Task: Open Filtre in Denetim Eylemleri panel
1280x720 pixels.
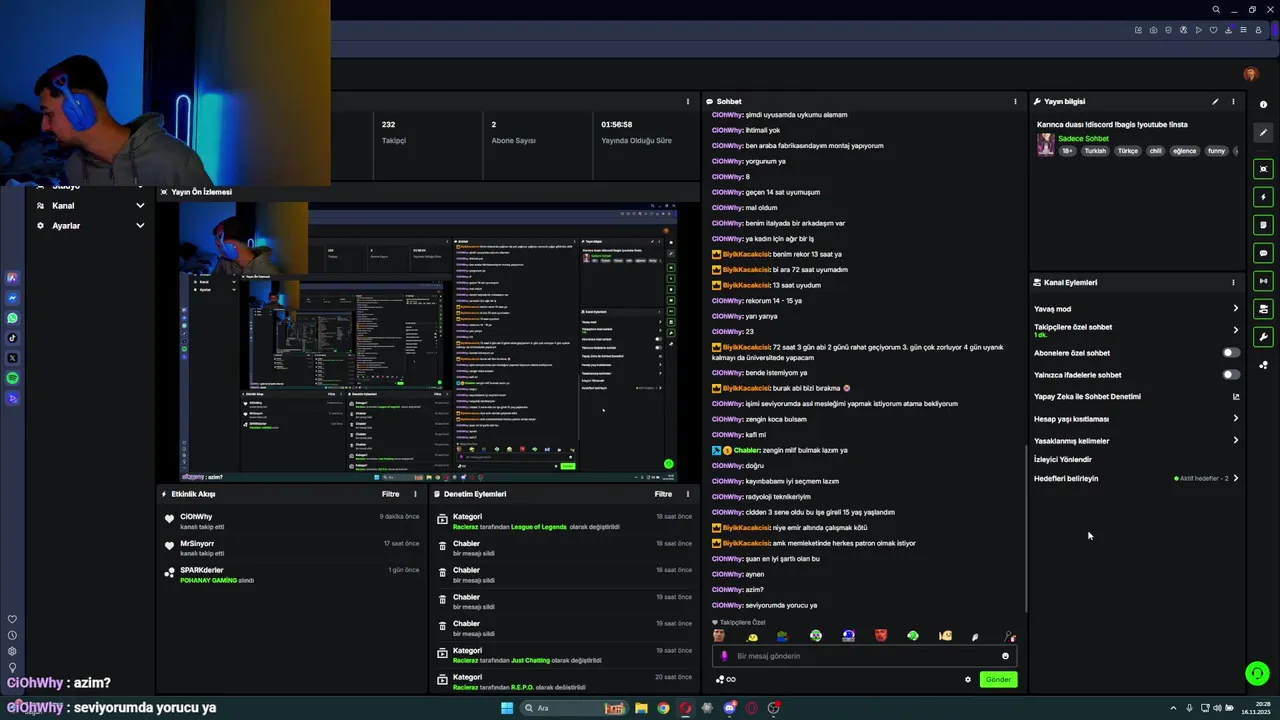Action: click(x=663, y=494)
